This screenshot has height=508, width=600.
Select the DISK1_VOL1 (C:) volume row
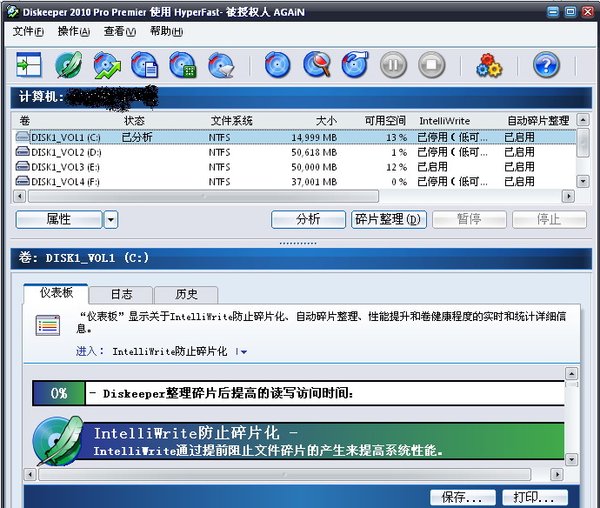click(x=294, y=137)
